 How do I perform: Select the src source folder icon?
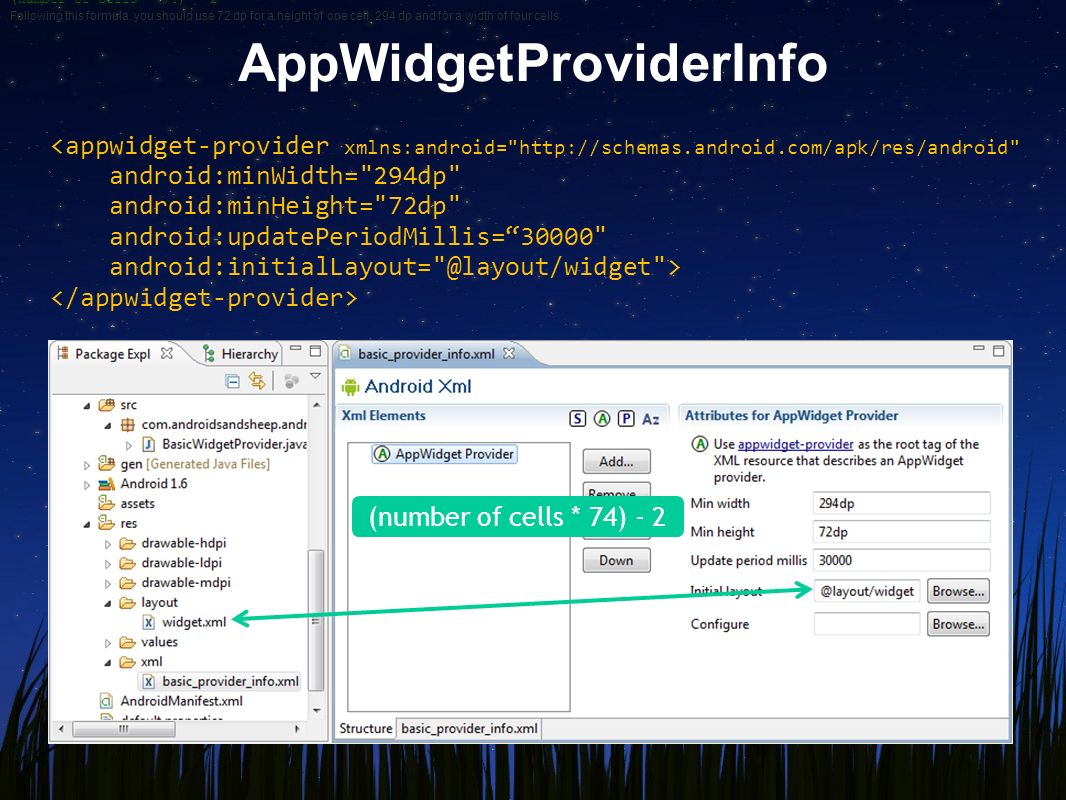[x=106, y=404]
